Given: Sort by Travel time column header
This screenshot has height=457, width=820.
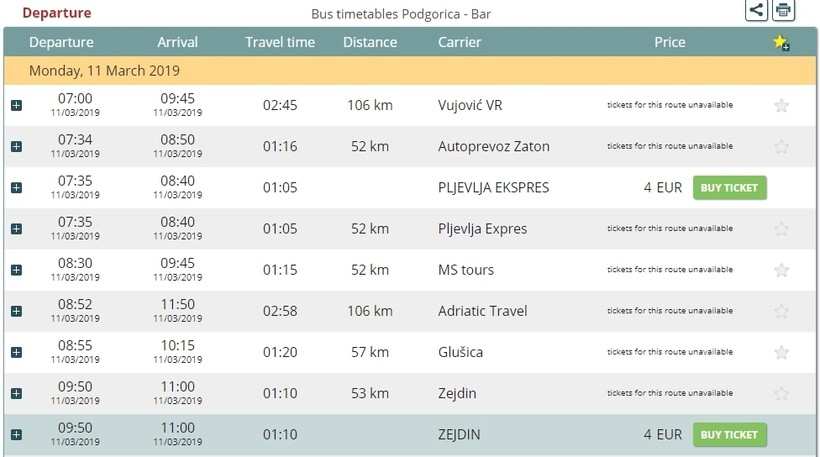Looking at the screenshot, I should point(280,43).
